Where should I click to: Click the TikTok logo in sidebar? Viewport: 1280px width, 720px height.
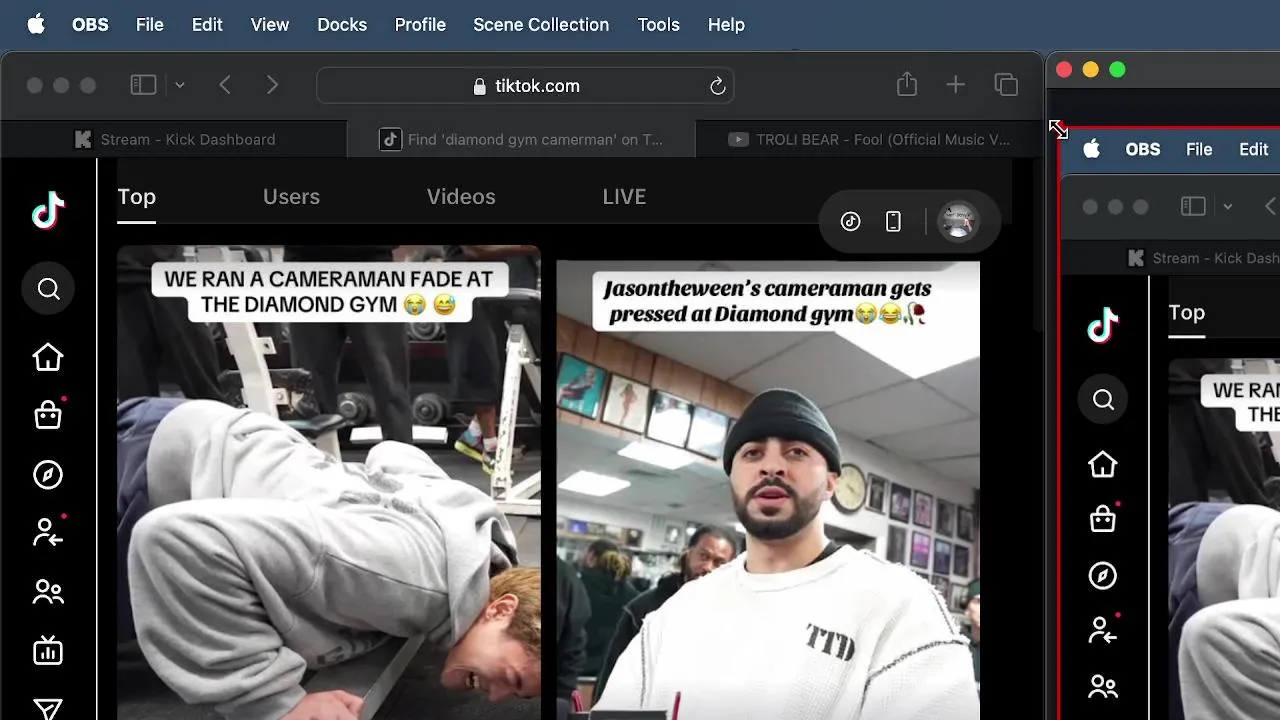(48, 211)
